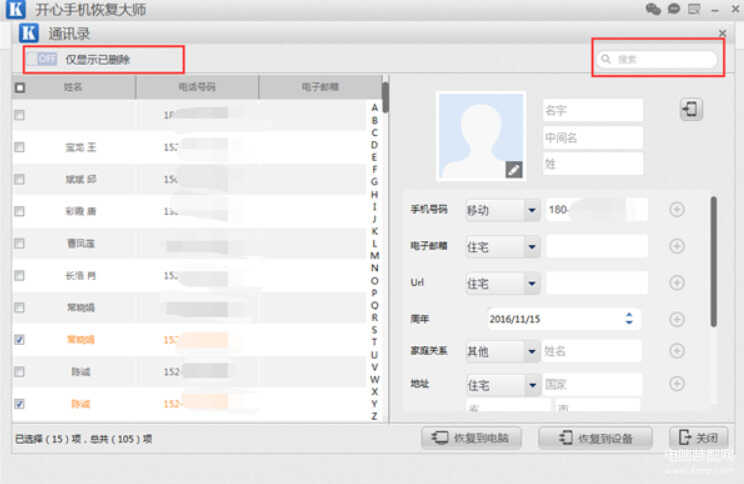The image size is (744, 484).
Task: Add another family relation with plus icon
Action: pyautogui.click(x=677, y=351)
